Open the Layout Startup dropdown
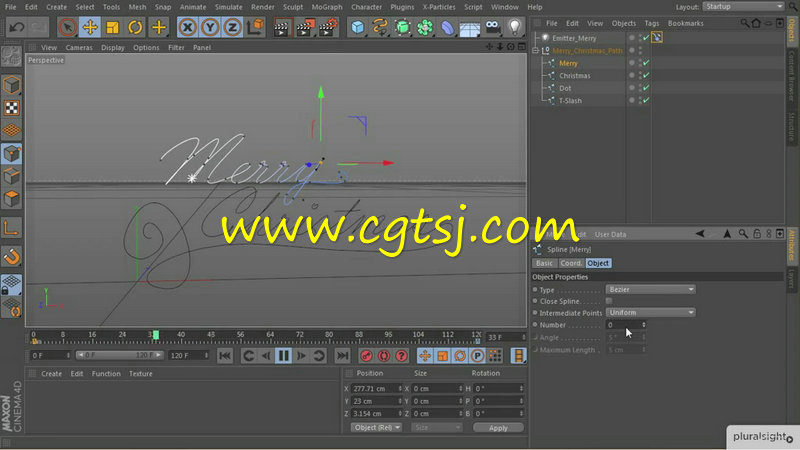This screenshot has height=450, width=800. [743, 7]
